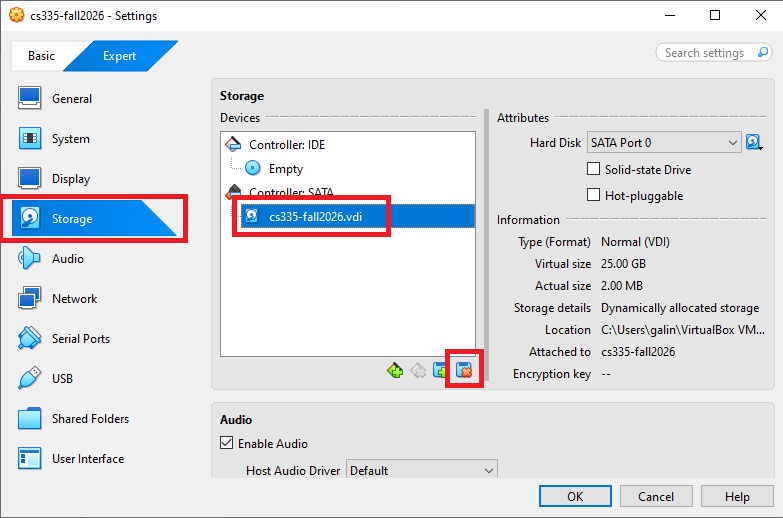This screenshot has height=518, width=783.
Task: Click the Normal (VDI) type value
Action: tap(635, 242)
